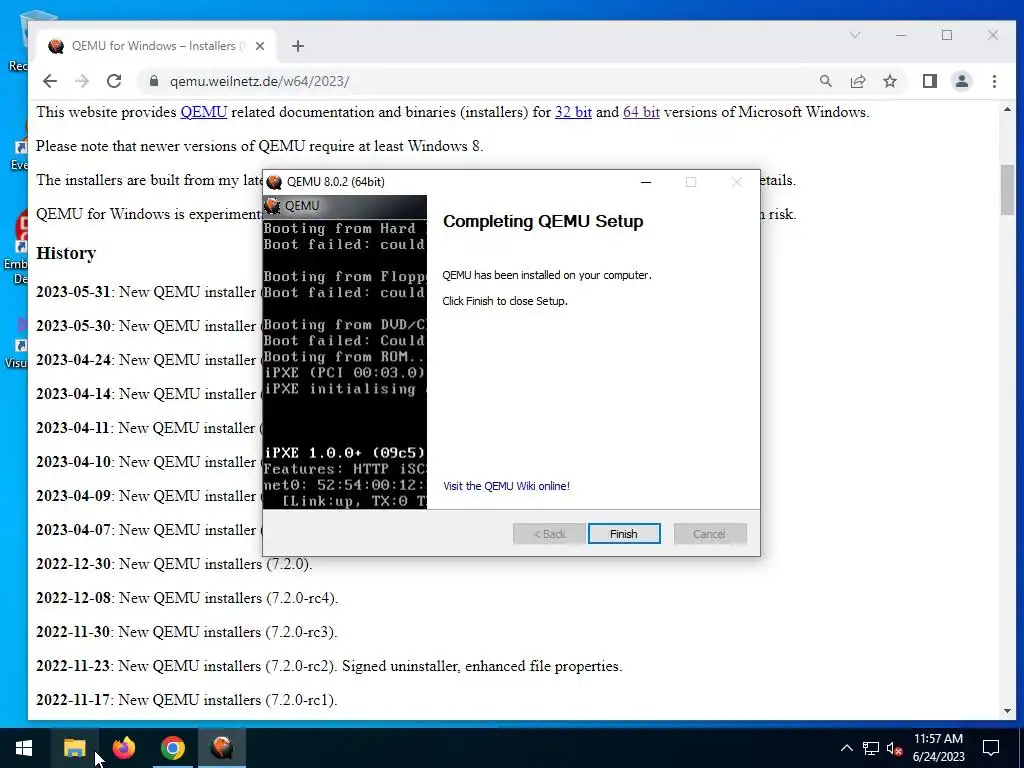Switch to Chrome in the taskbar
Screen dimensions: 1024x768
click(x=172, y=748)
